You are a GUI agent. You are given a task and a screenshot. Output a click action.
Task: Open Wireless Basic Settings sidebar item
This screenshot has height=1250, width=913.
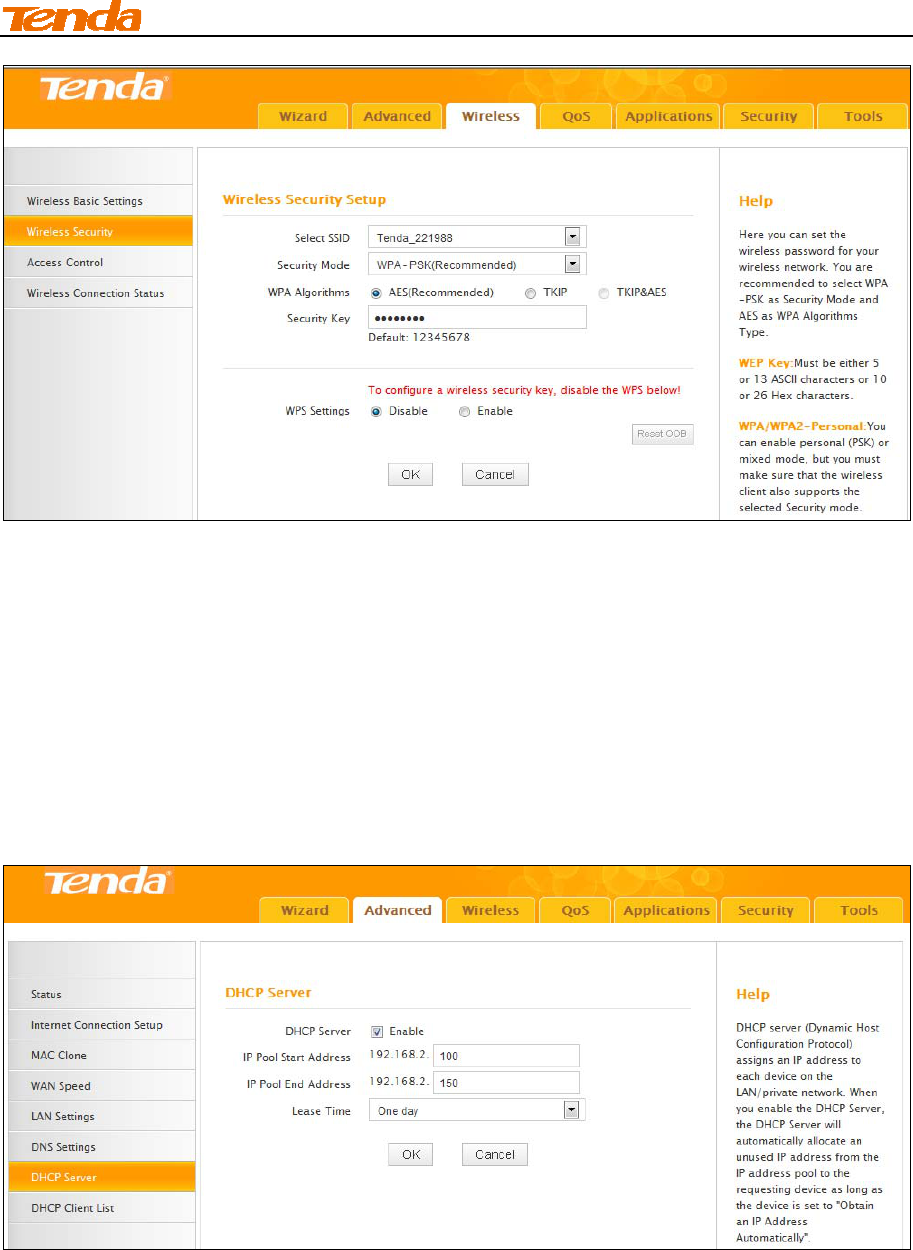pyautogui.click(x=97, y=201)
